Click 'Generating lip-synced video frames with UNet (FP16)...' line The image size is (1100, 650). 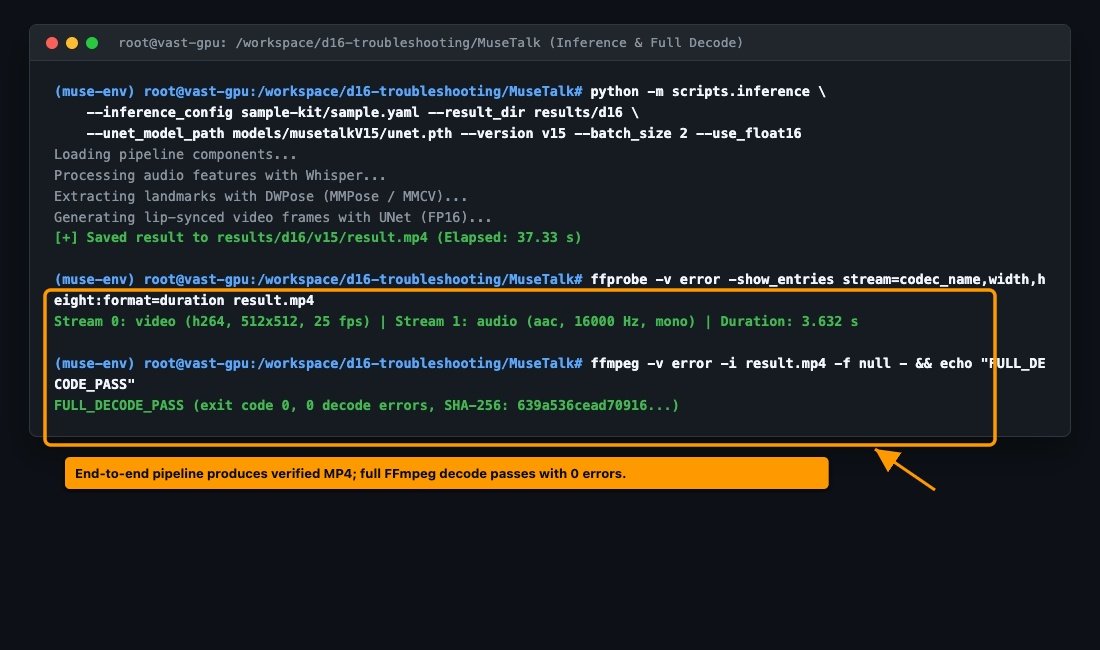(x=272, y=217)
